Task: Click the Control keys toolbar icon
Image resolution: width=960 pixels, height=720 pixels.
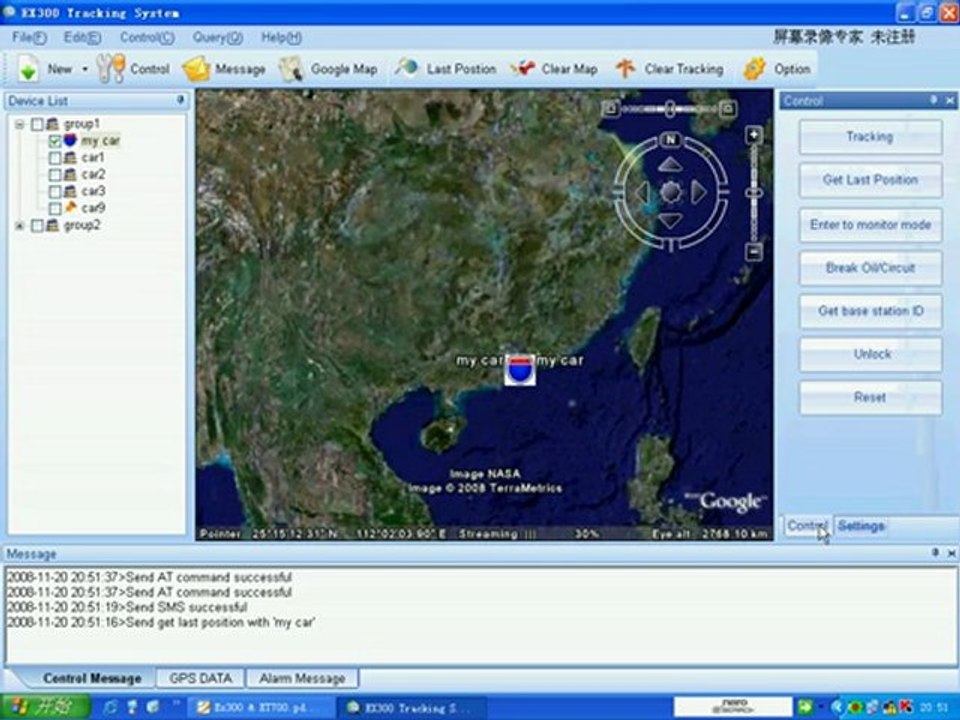Action: pos(111,69)
